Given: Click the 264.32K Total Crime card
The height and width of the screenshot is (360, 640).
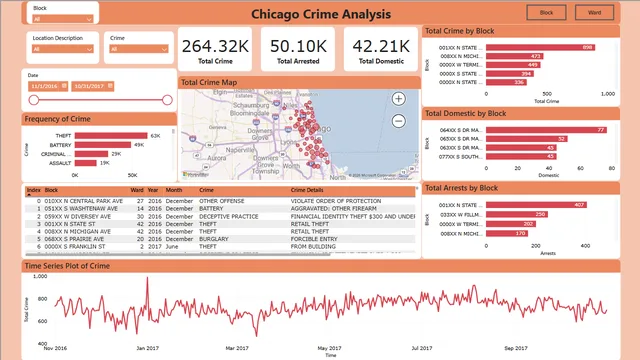Looking at the screenshot, I should (x=215, y=49).
